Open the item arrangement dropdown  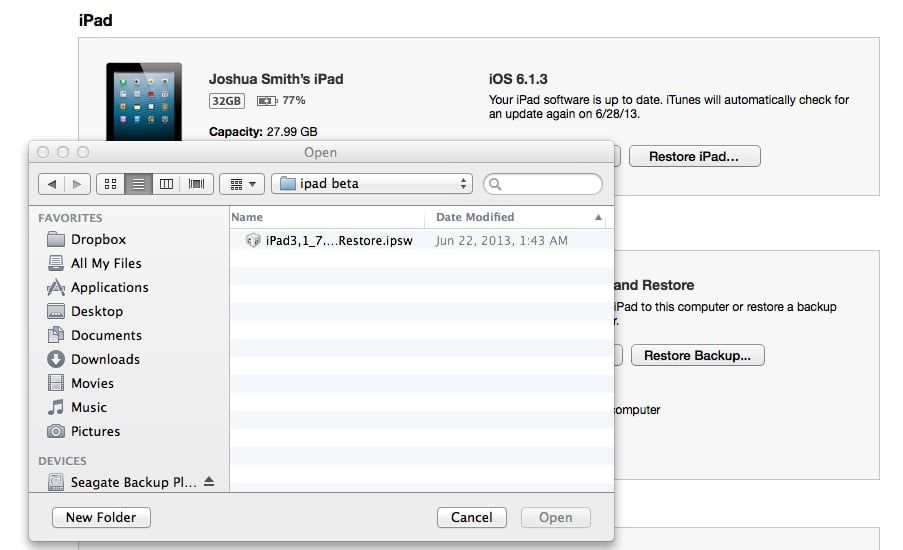[x=242, y=184]
